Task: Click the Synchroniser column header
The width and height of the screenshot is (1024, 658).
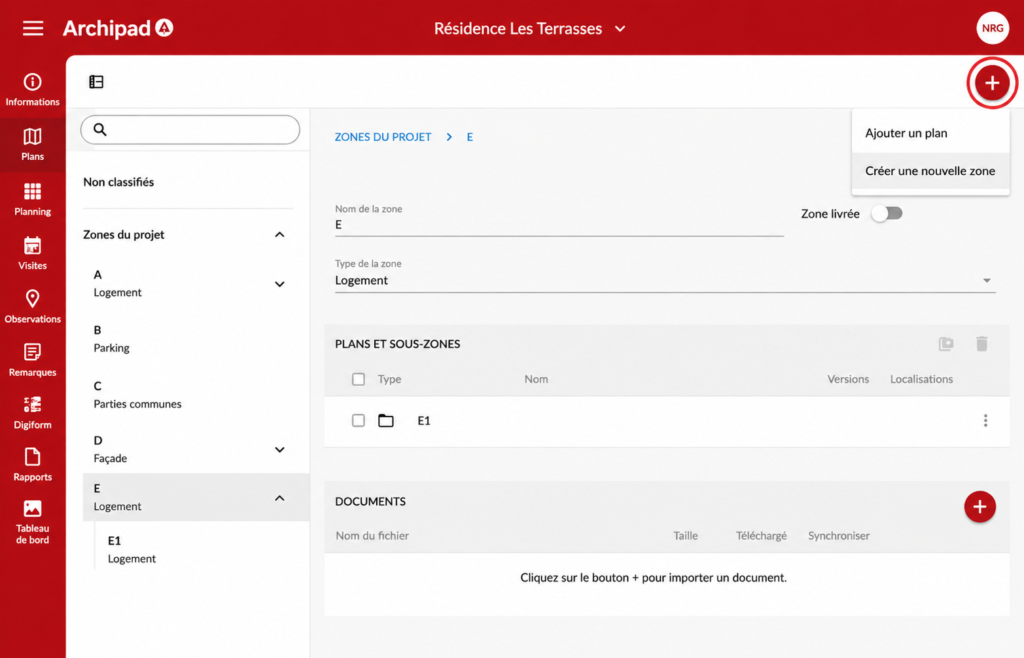Action: pos(839,536)
